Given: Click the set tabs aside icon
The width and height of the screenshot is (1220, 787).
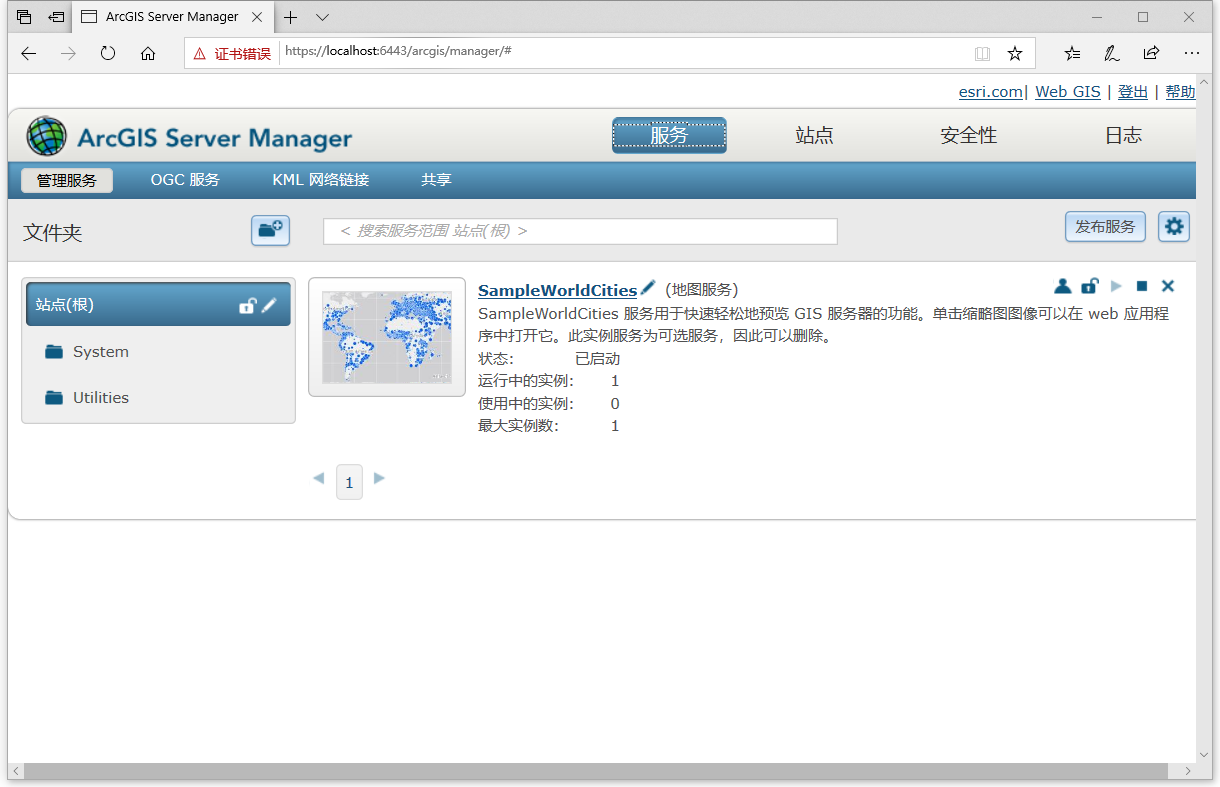Looking at the screenshot, I should pos(57,17).
